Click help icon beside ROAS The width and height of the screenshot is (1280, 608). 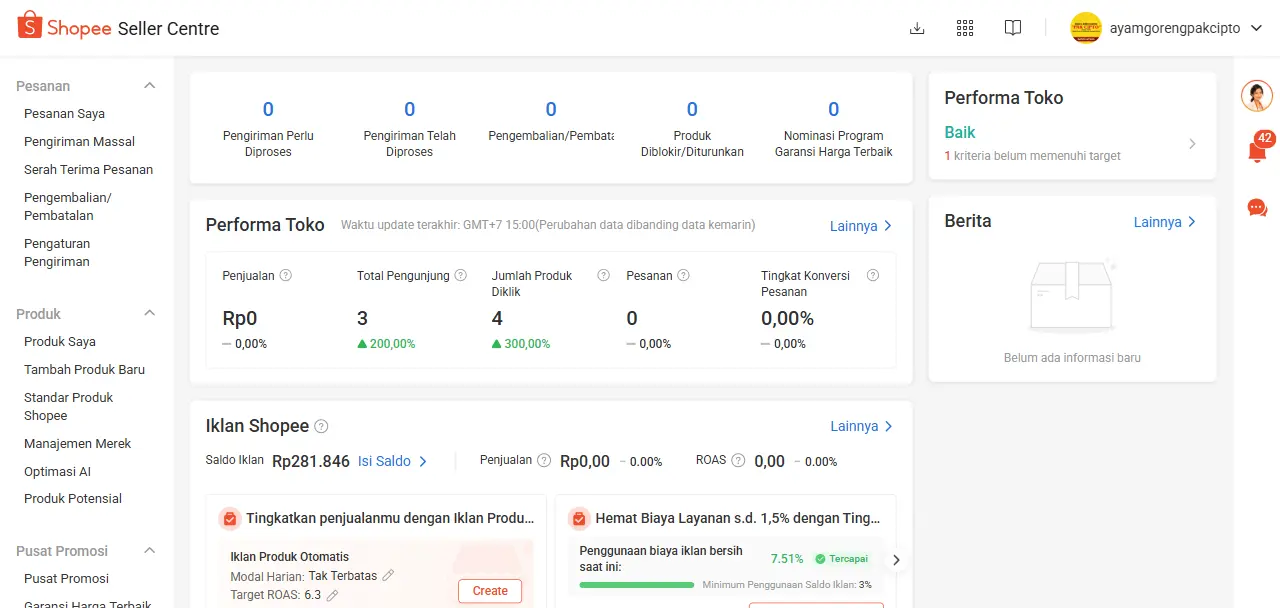coord(738,461)
